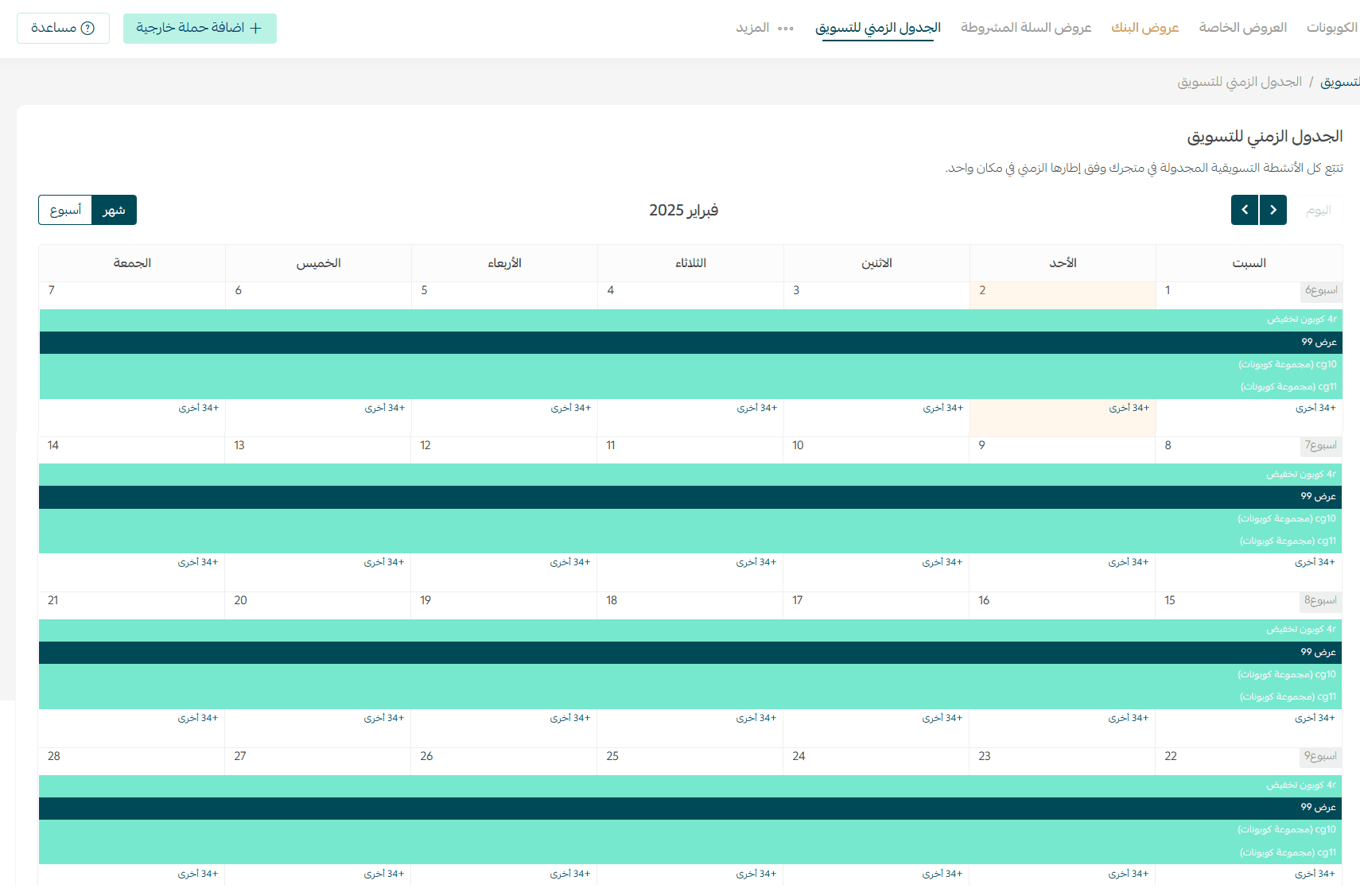
Task: Open the العروض الخاصة tab
Action: click(1242, 28)
